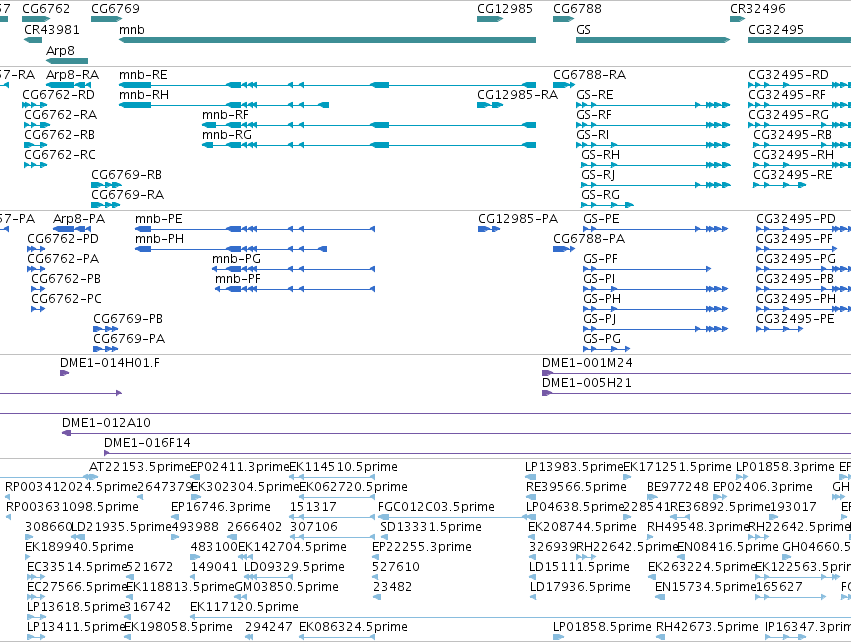Select the mnb gene label
The width and height of the screenshot is (851, 642).
click(x=132, y=30)
